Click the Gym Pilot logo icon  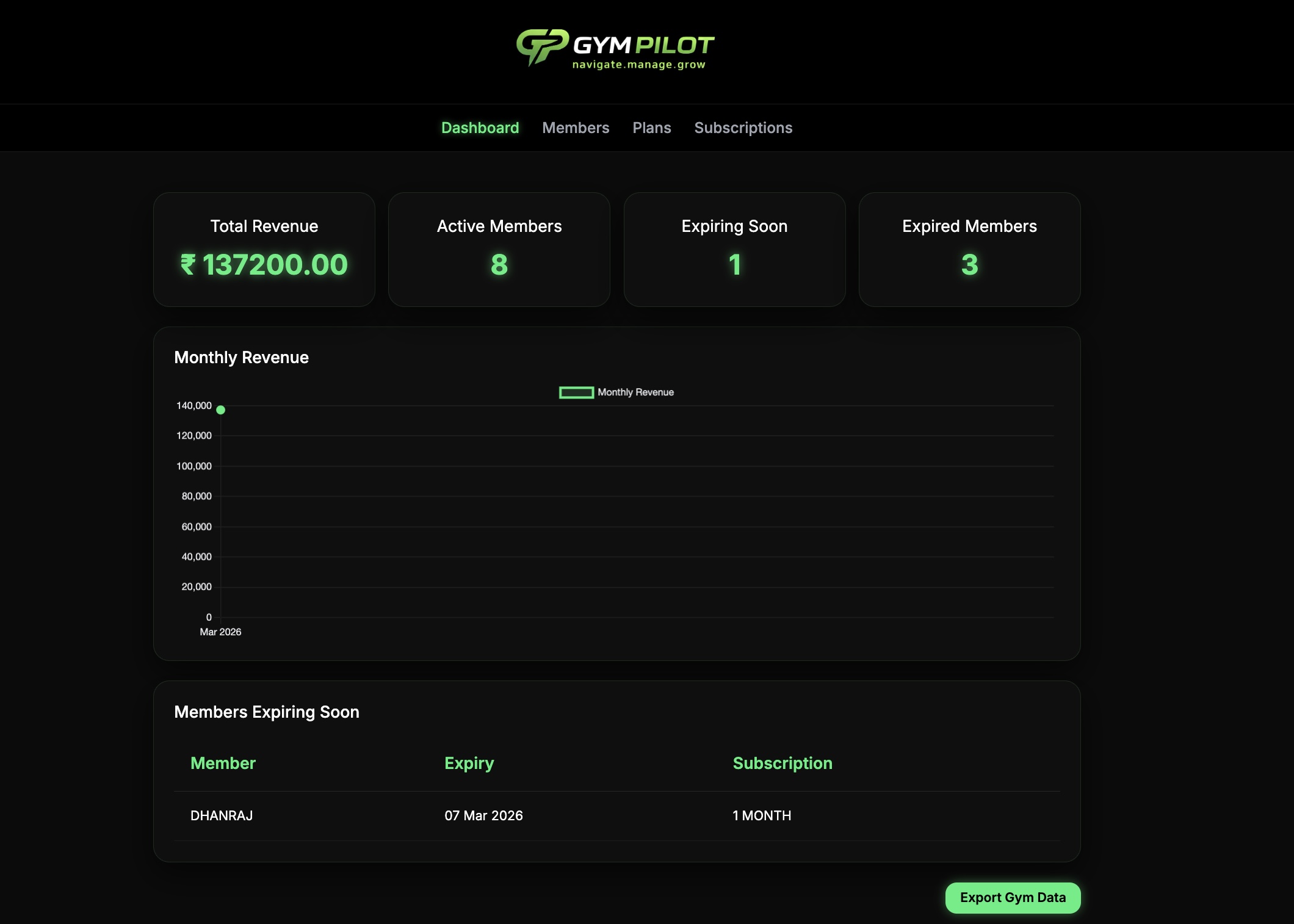coord(541,46)
